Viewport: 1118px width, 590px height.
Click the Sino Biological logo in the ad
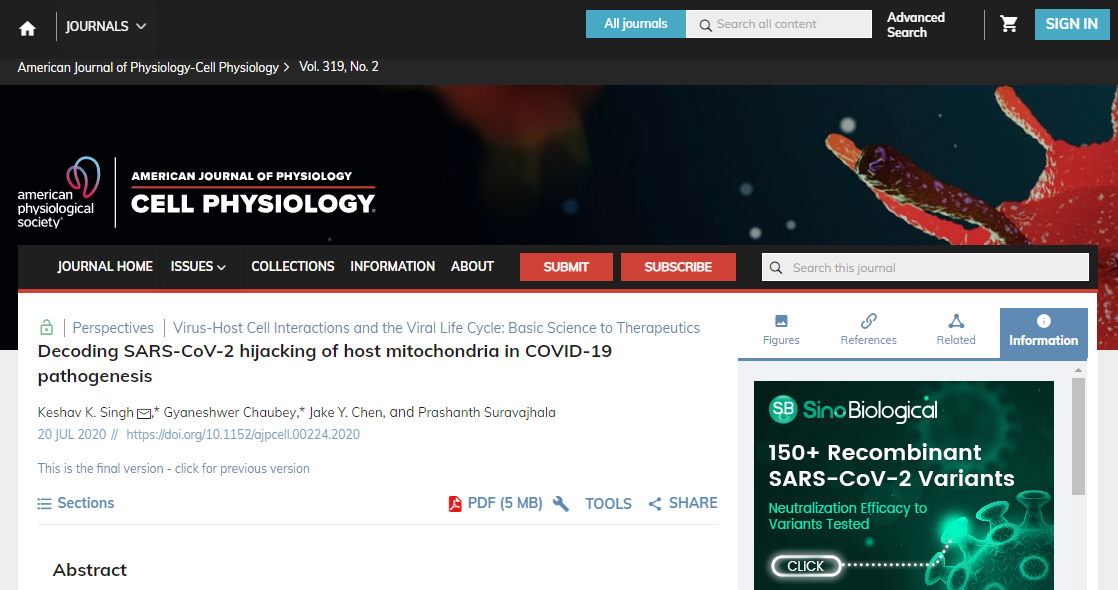853,410
